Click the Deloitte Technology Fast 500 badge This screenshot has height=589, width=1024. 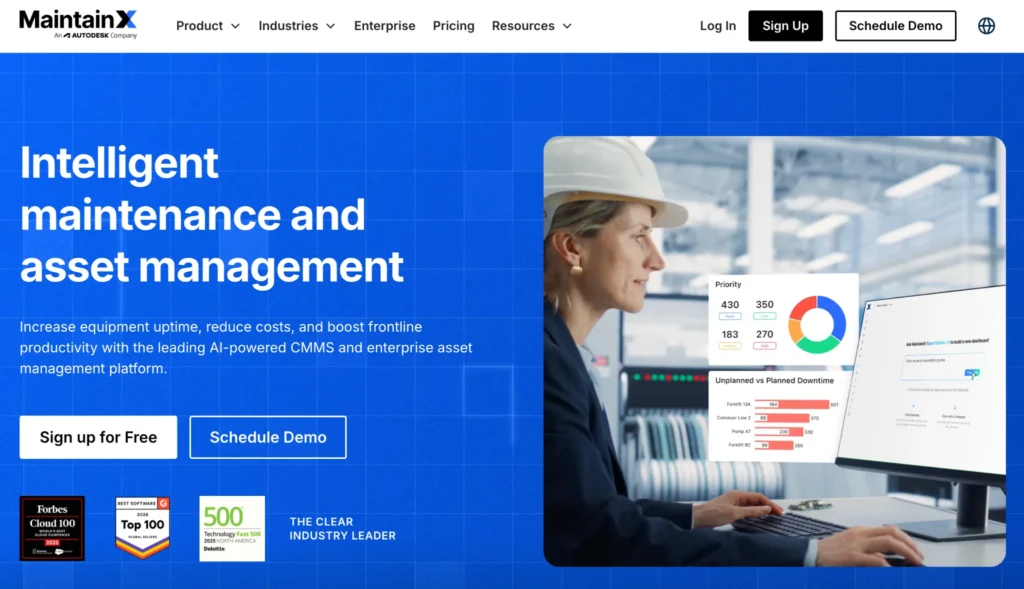click(x=232, y=528)
